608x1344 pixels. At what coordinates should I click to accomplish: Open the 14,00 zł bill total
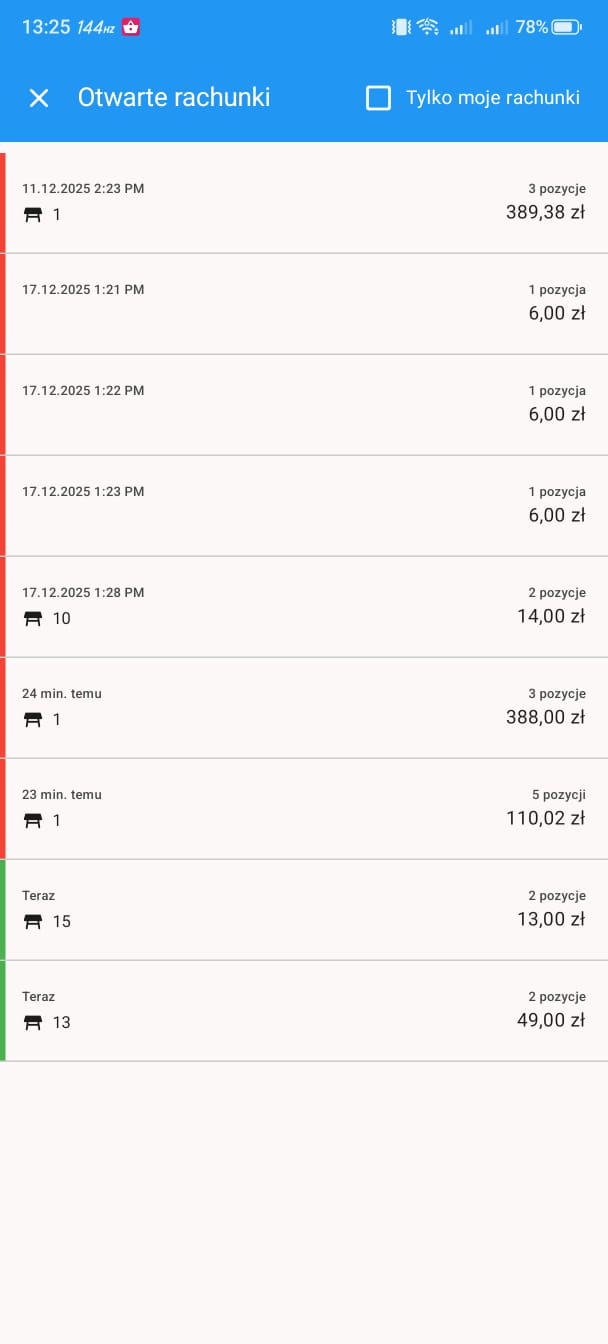tap(550, 617)
